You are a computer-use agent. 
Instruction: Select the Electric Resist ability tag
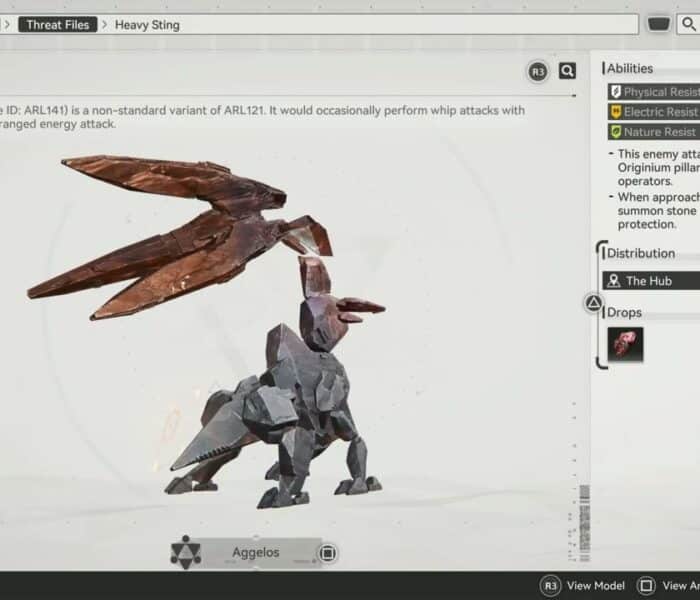pyautogui.click(x=654, y=112)
